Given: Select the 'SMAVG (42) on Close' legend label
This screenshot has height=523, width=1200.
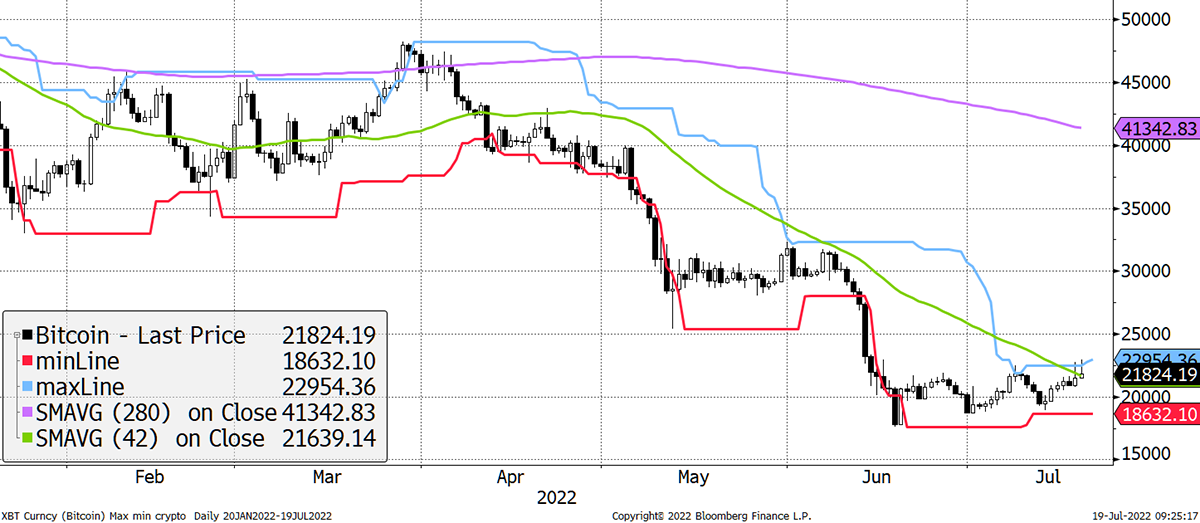Looking at the screenshot, I should 150,439.
